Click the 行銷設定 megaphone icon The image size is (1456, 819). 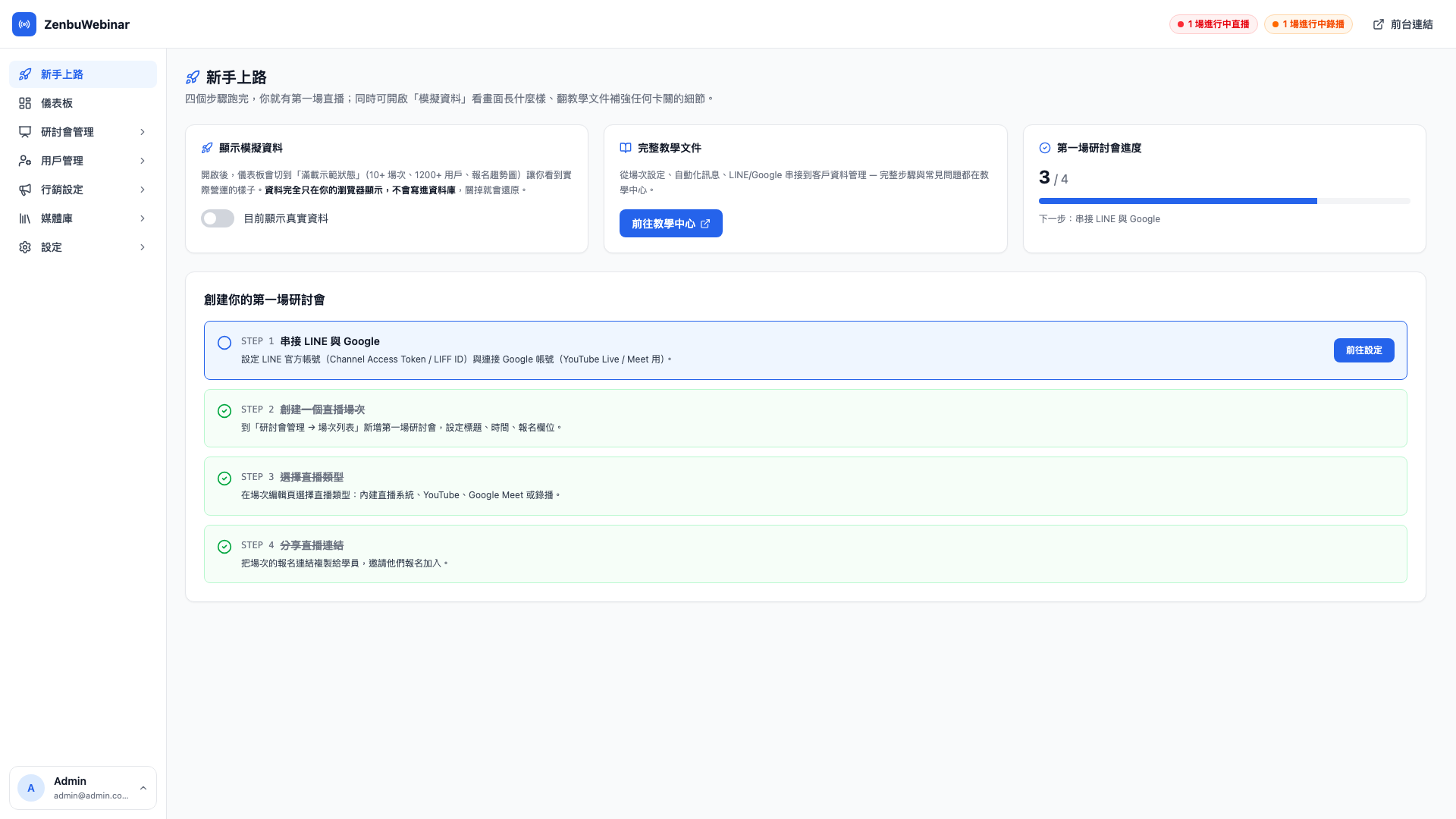[x=25, y=190]
